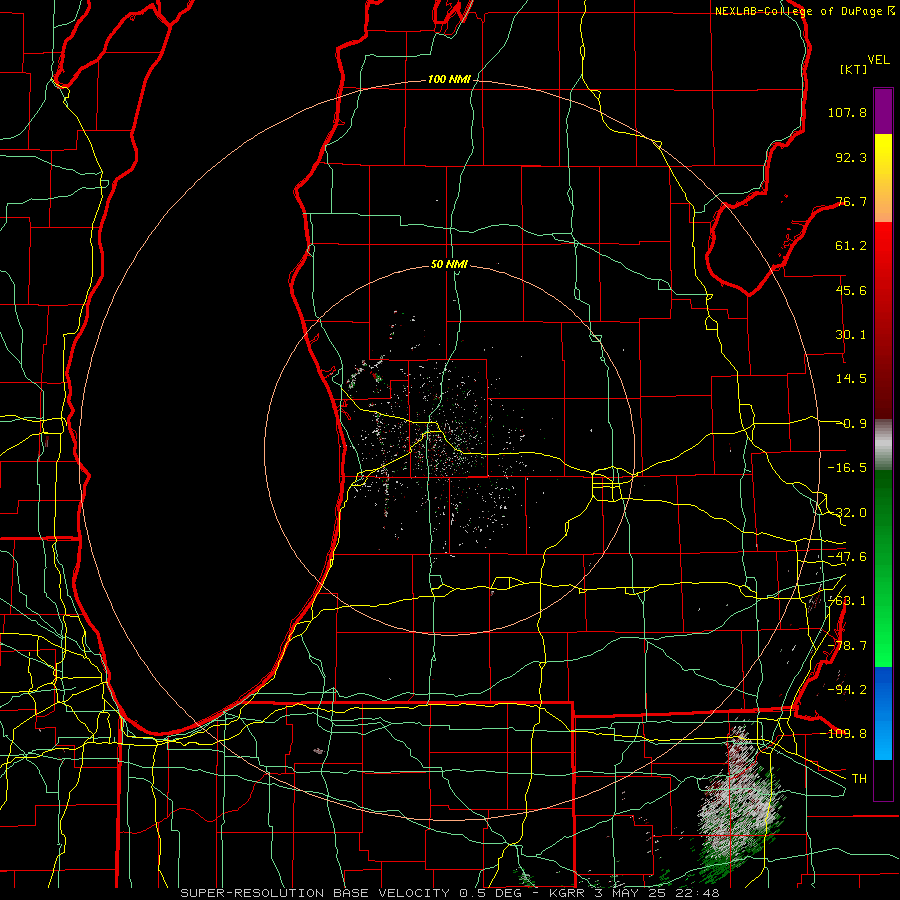Click the VEL legend title
The image size is (900, 900).
(x=878, y=60)
